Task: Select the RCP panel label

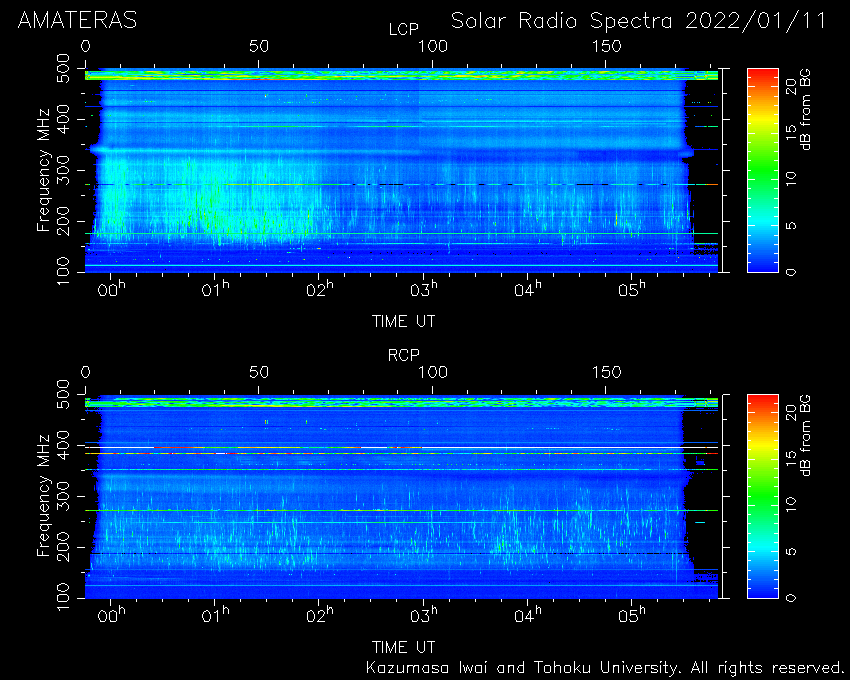Action: click(404, 355)
